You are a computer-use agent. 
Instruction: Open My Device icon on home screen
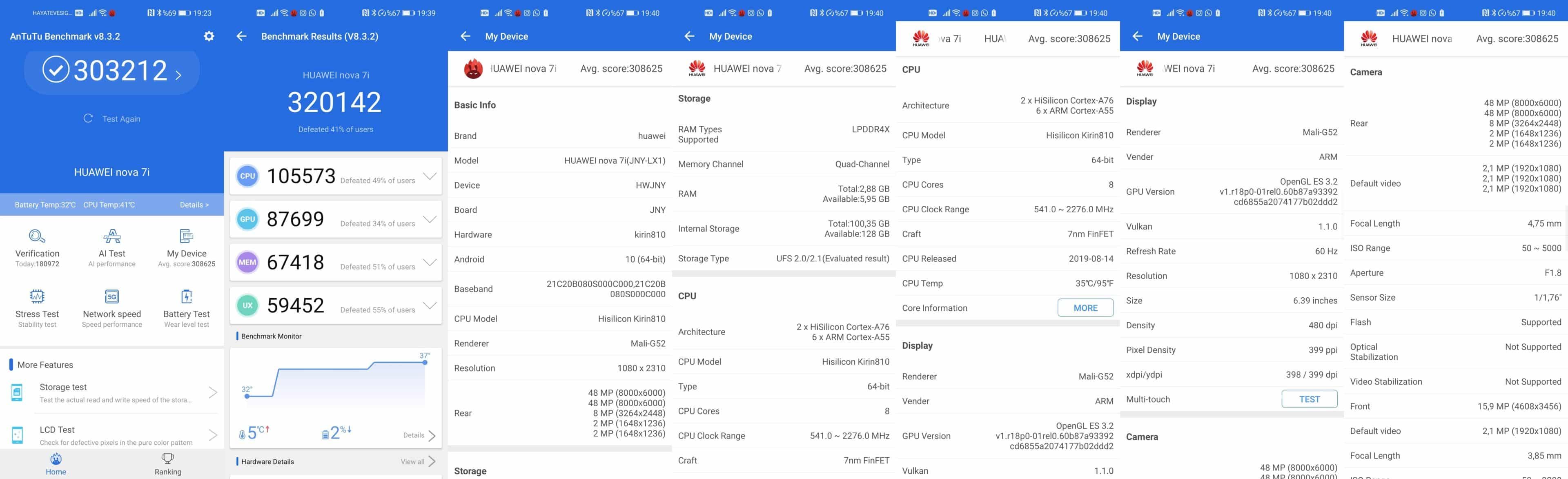coord(186,236)
